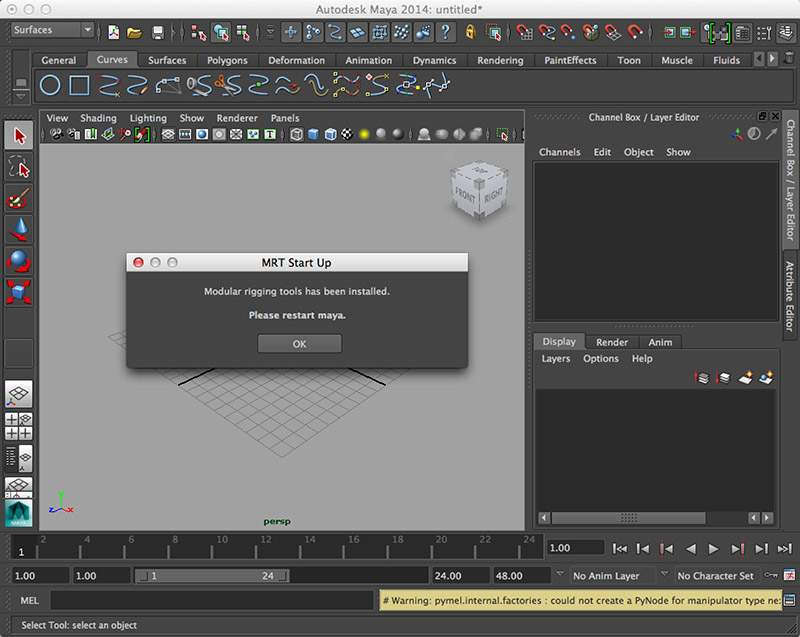Screen dimensions: 800x637
Task: Click the view cube in viewport
Action: tap(479, 190)
